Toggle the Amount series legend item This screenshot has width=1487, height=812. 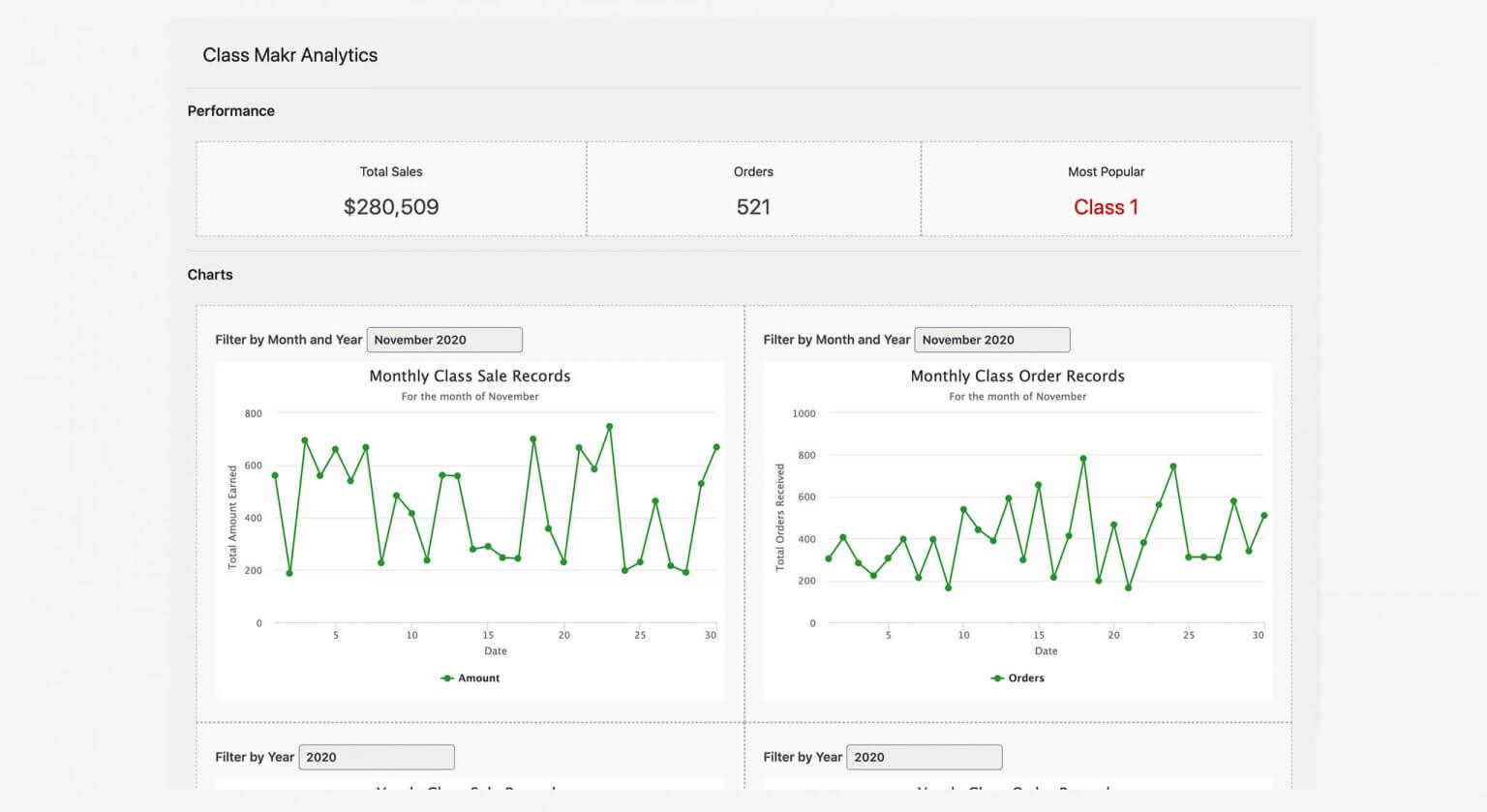coord(470,678)
